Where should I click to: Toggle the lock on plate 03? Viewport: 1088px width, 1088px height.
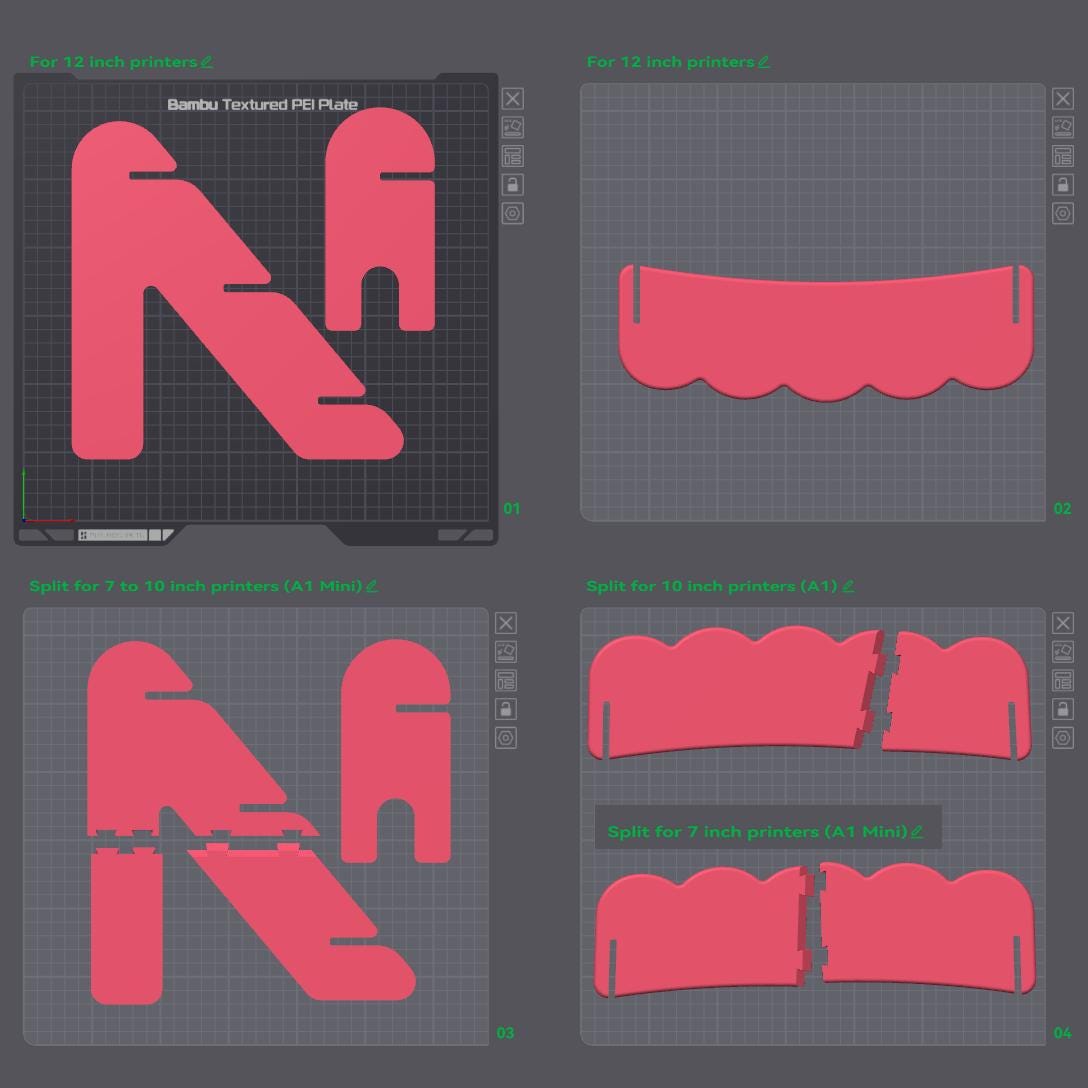coord(506,709)
